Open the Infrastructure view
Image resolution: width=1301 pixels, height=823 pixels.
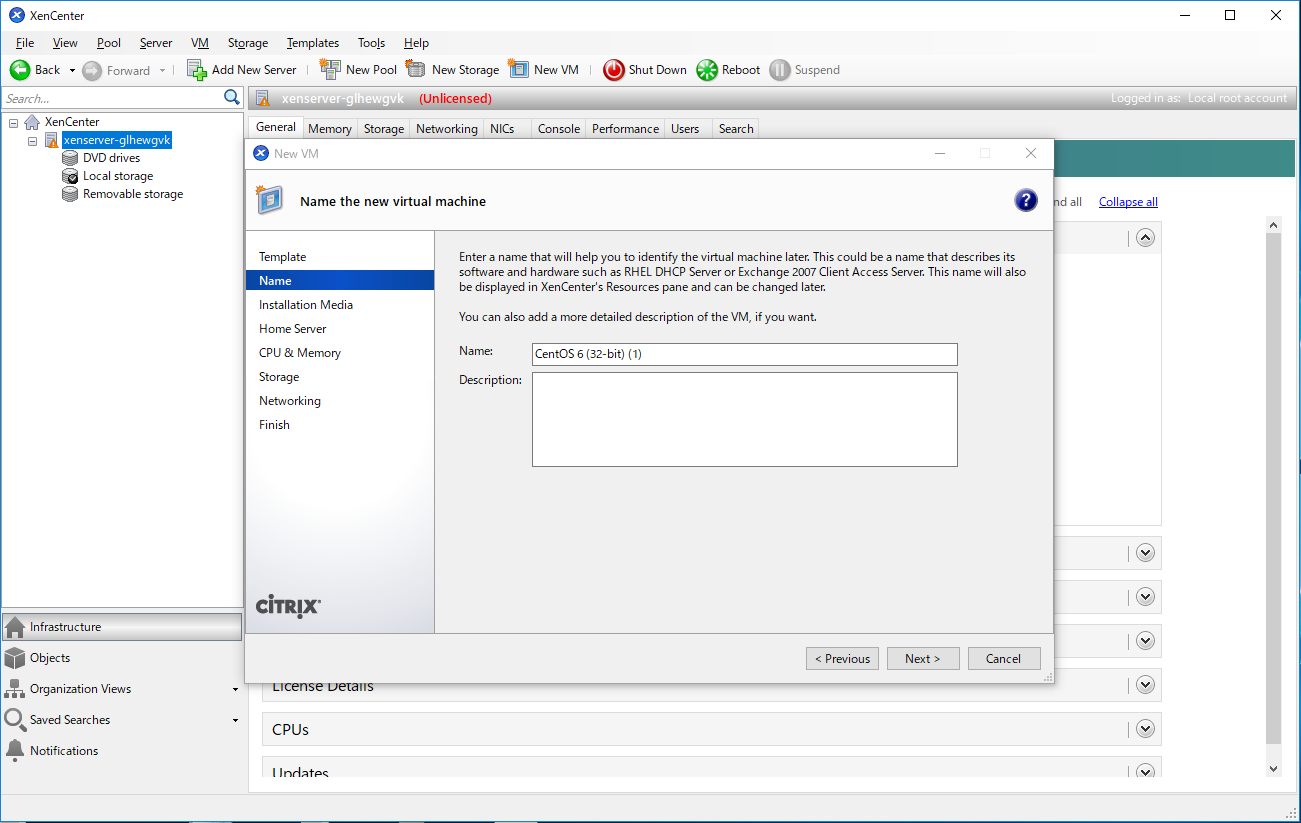coord(122,627)
